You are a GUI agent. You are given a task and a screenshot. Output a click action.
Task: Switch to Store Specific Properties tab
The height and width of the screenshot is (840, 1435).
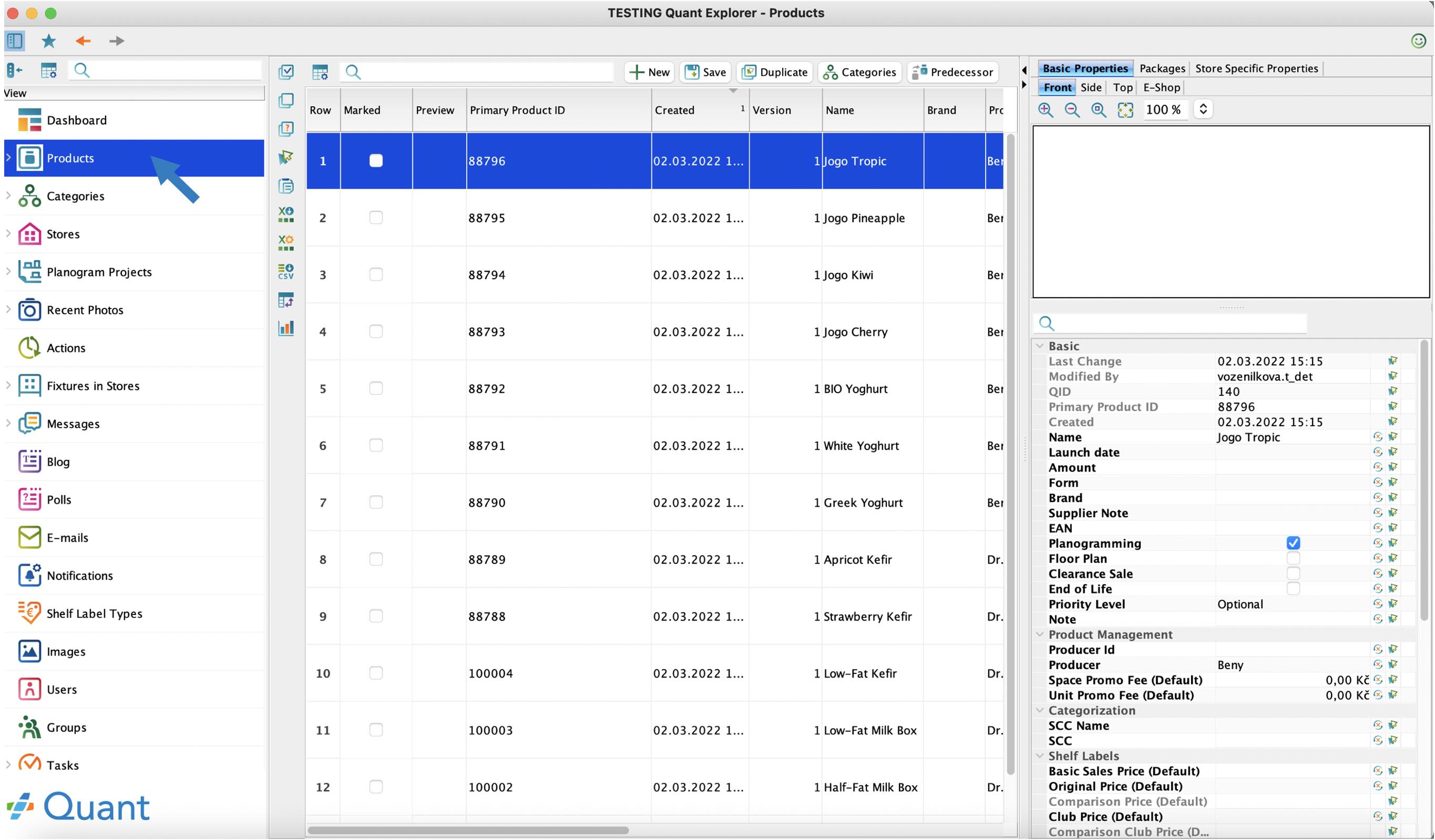1256,68
